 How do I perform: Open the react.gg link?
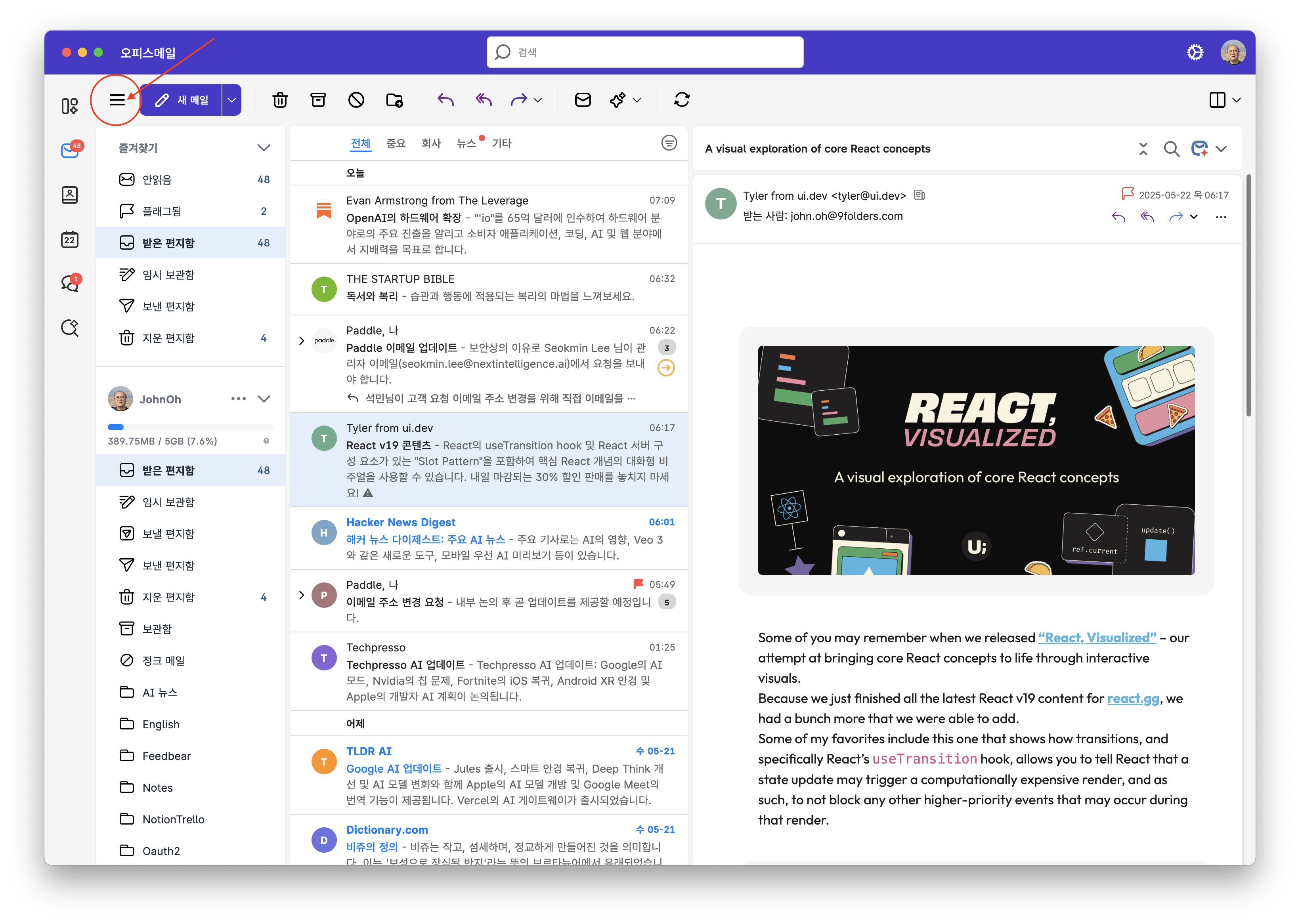click(x=1133, y=698)
